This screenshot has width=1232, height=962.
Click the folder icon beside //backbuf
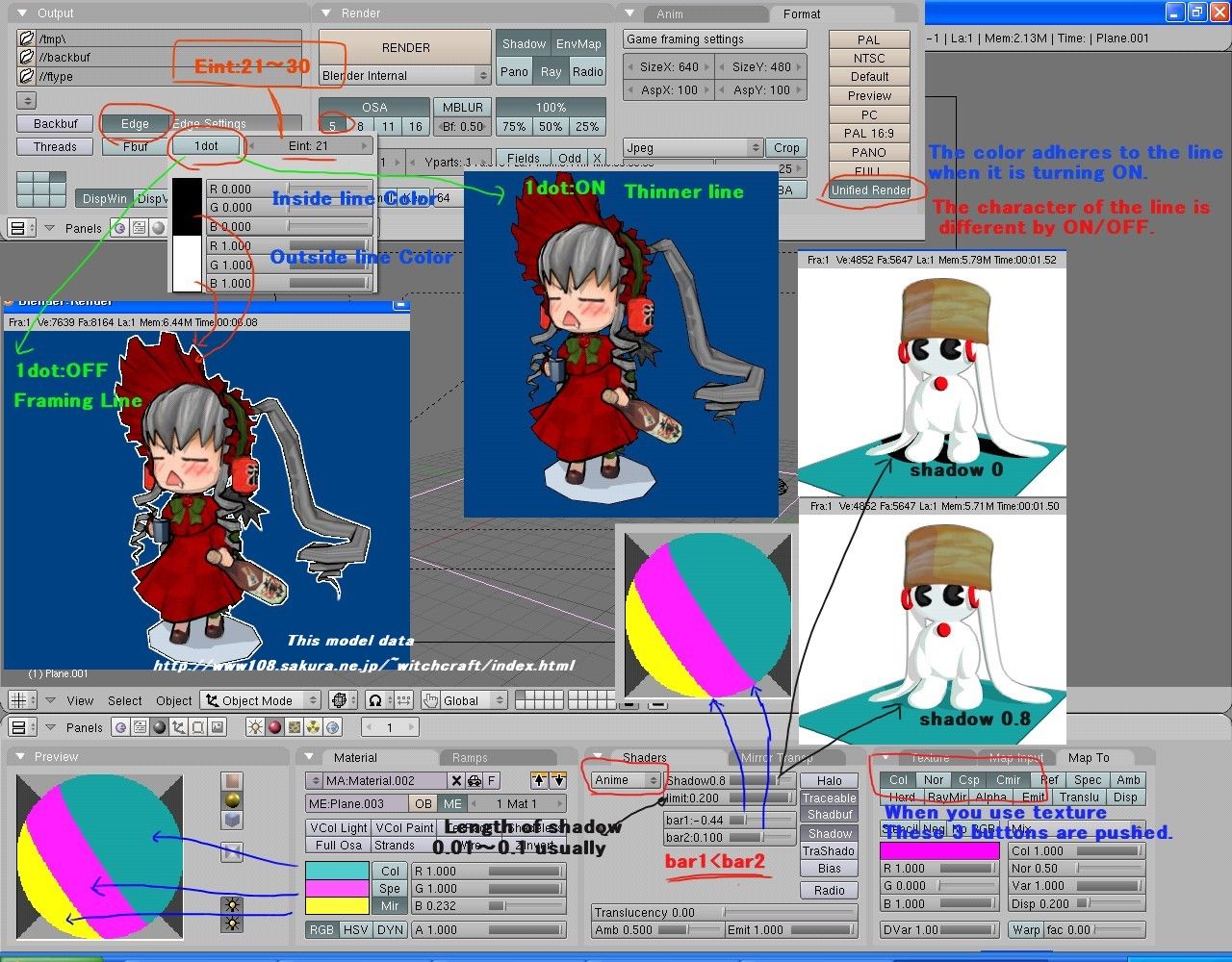[27, 58]
